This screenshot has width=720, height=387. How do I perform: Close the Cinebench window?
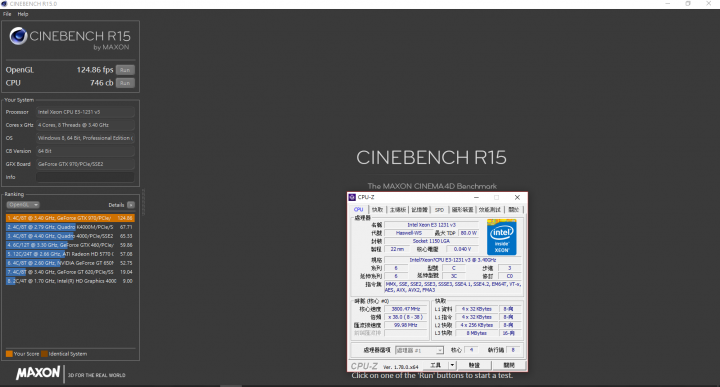(709, 4)
